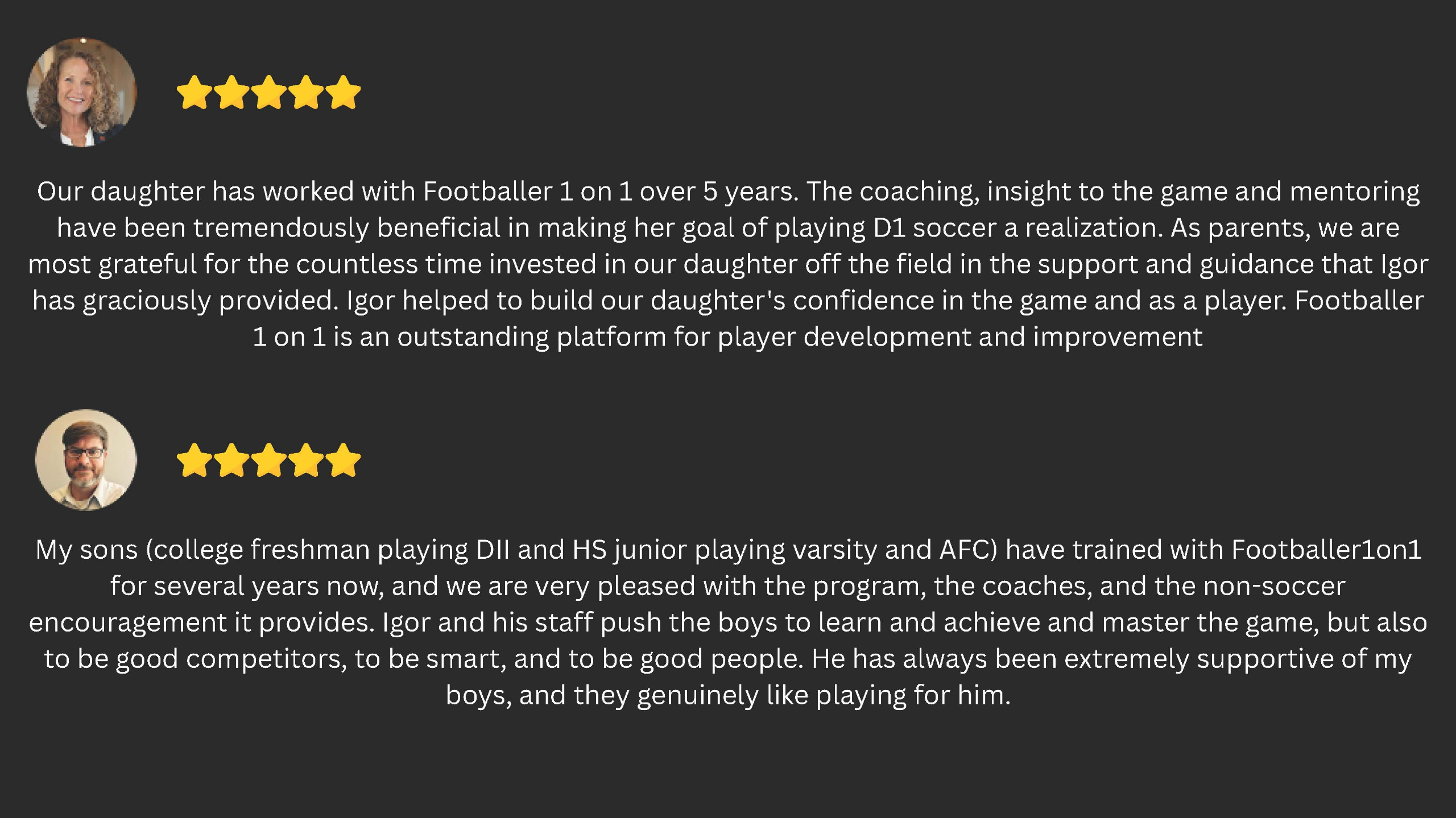This screenshot has width=1456, height=818.
Task: Click the curly-haired woman's profile photo
Action: [x=82, y=92]
